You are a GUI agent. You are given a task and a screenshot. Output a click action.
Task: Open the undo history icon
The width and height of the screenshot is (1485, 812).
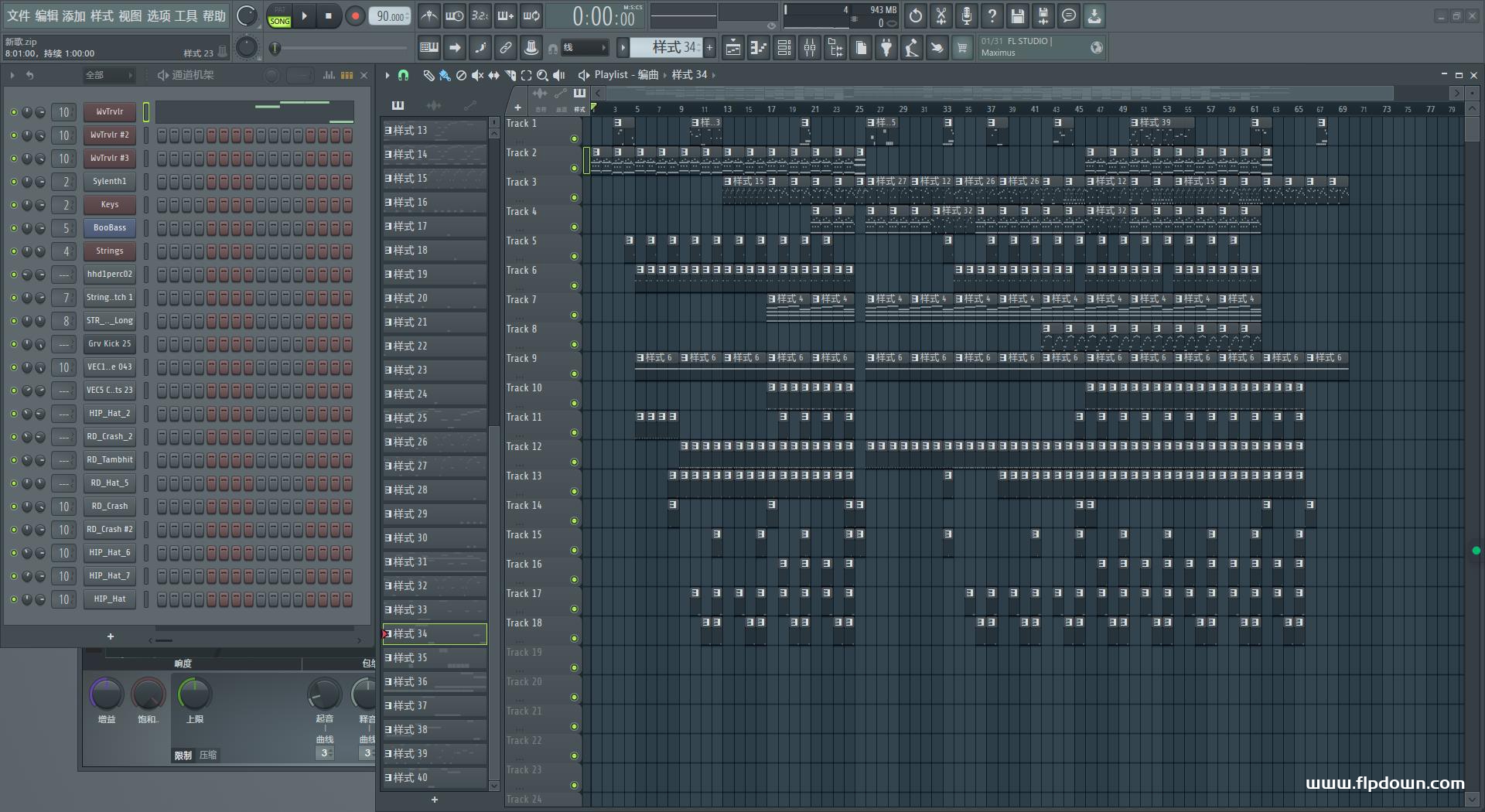coord(916,15)
